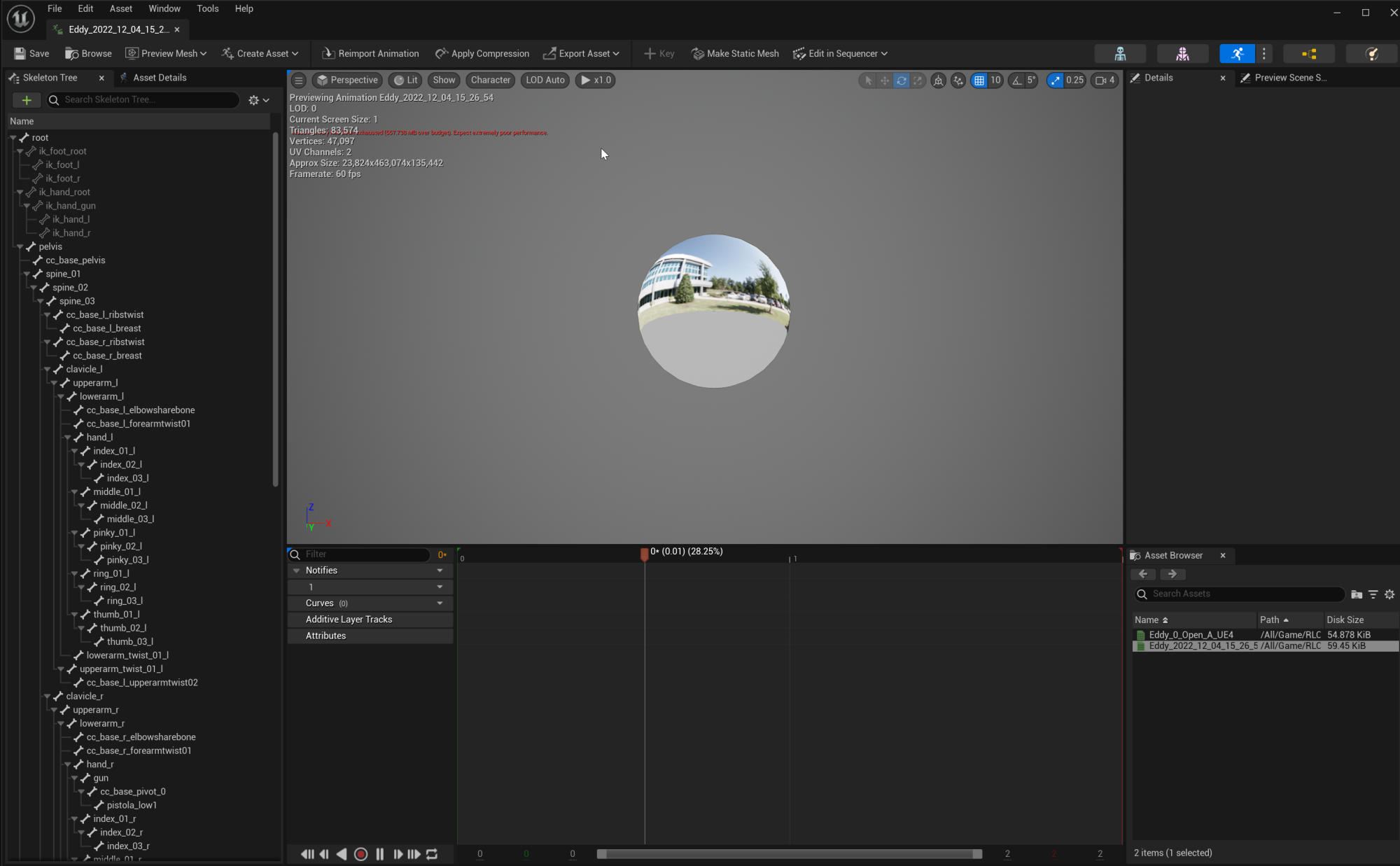The width and height of the screenshot is (1400, 866).
Task: Open the Character viewport menu
Action: tap(490, 80)
